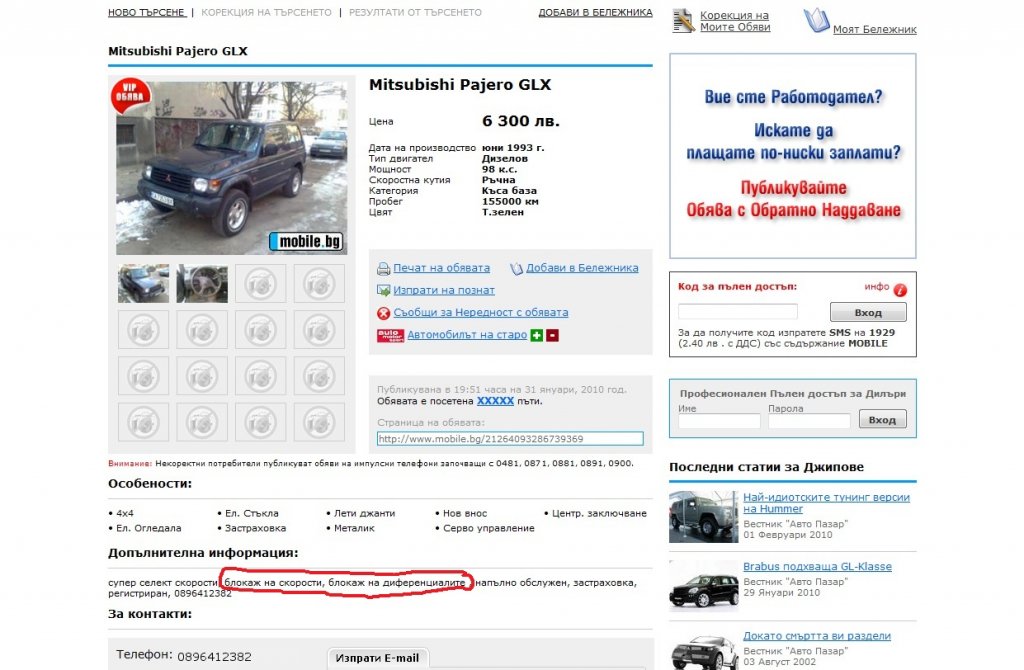Click the юни 1993 г. production date
The image size is (1024, 670).
coord(513,148)
